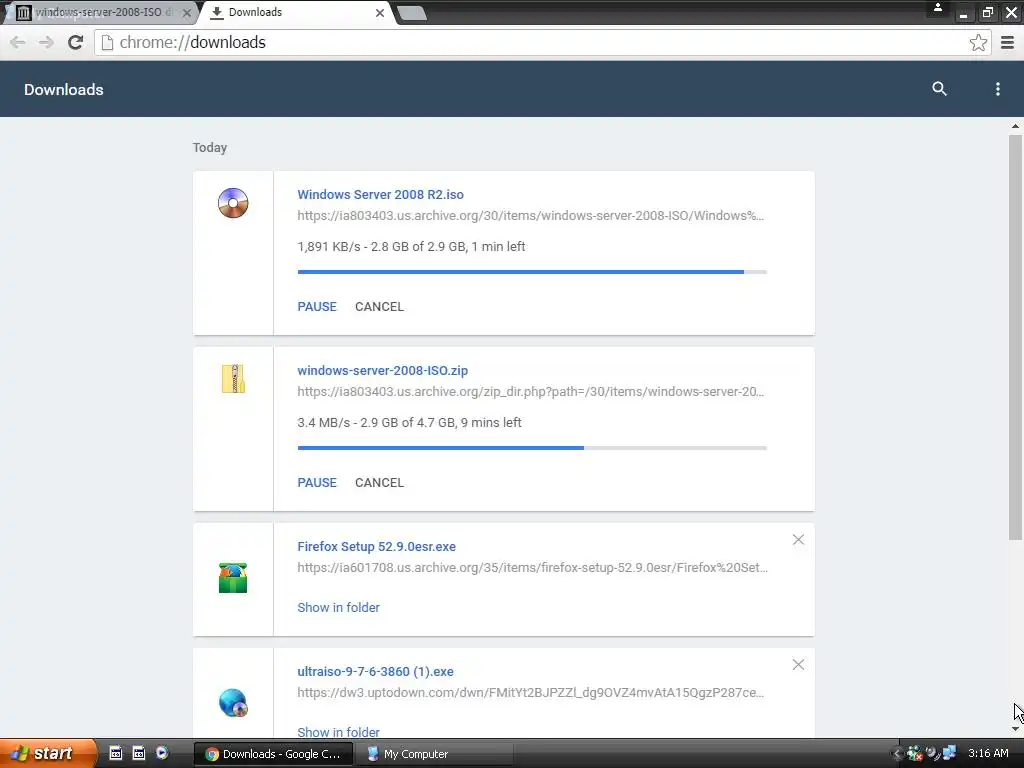1024x768 pixels.
Task: Click the vertical scrollbar thumb
Action: (x=1015, y=337)
